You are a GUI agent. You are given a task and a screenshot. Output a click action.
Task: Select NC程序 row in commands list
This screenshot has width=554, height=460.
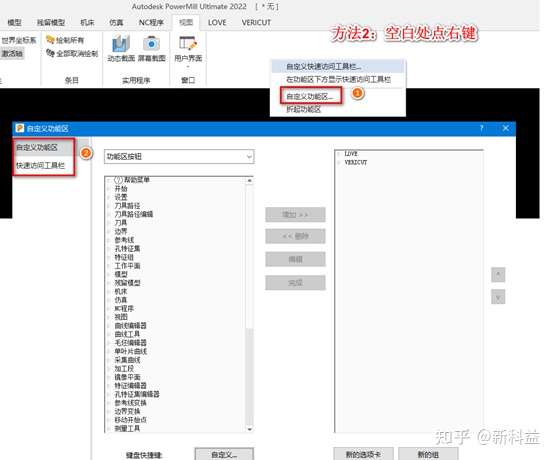pos(124,308)
